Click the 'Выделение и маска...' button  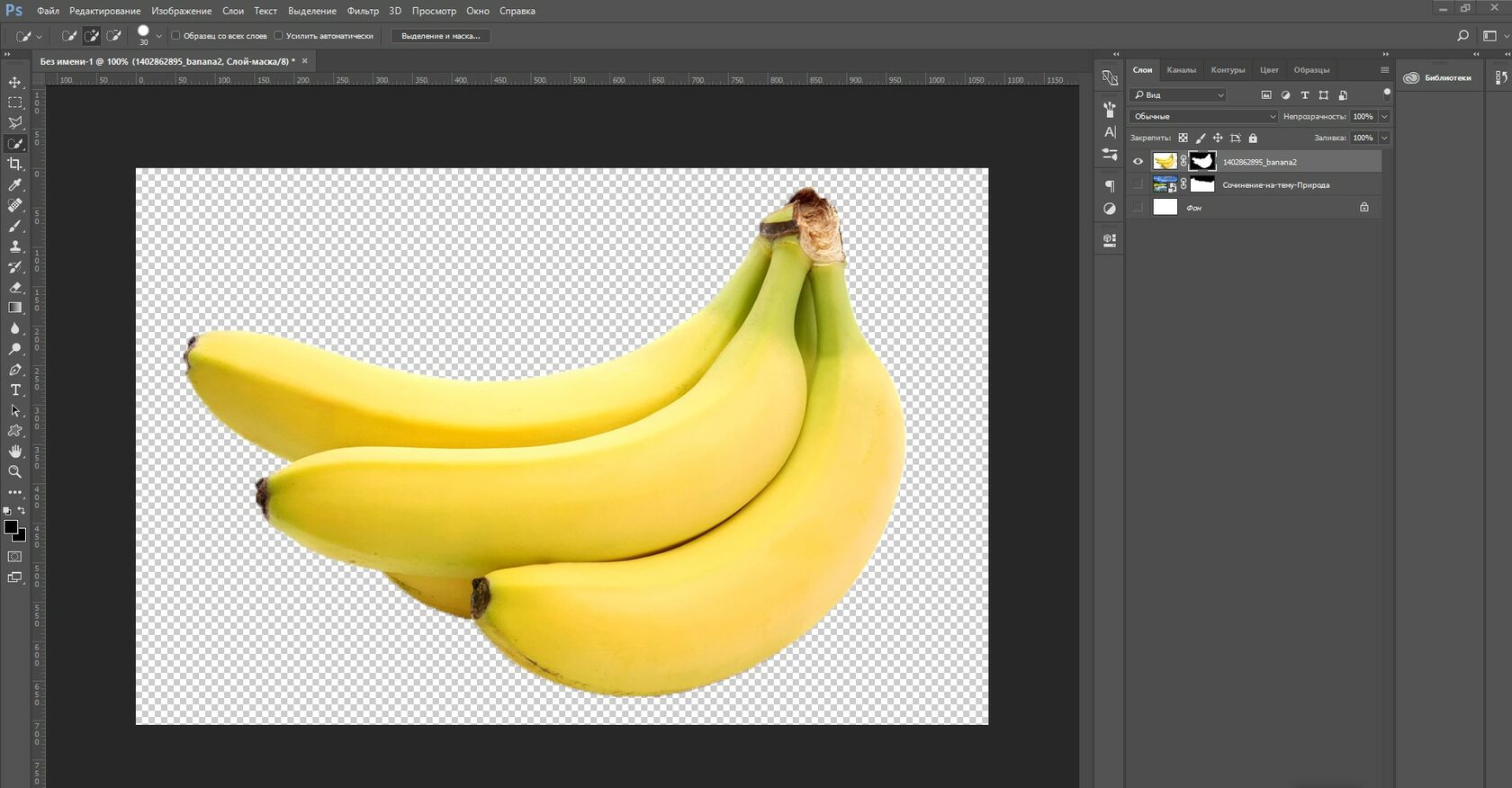[x=440, y=36]
